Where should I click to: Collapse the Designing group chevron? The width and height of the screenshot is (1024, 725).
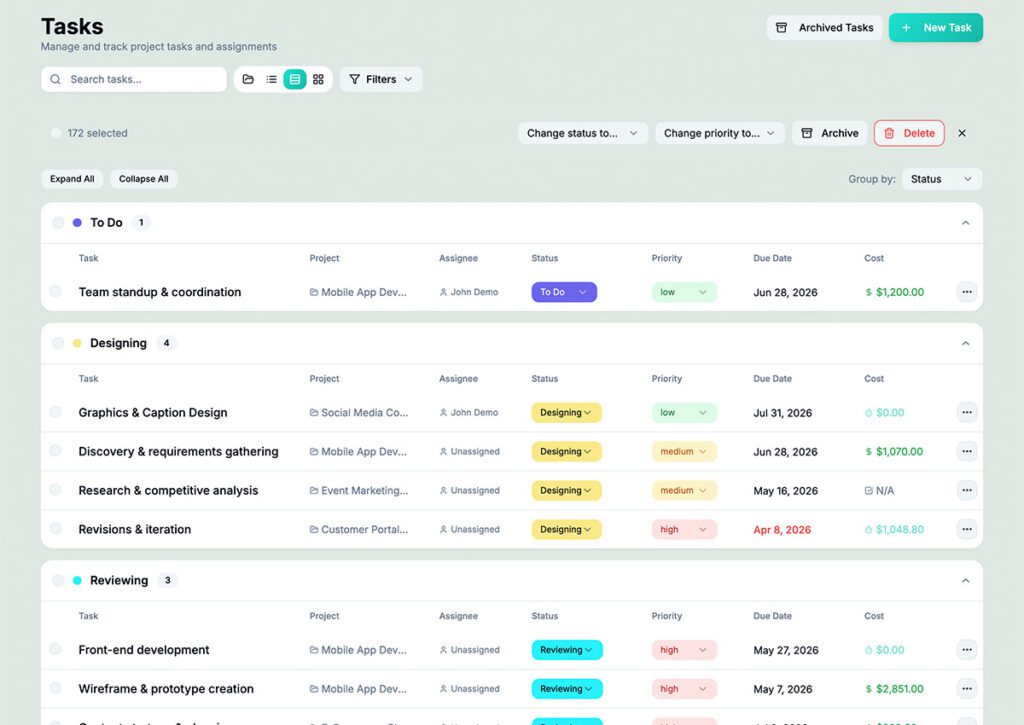click(965, 344)
